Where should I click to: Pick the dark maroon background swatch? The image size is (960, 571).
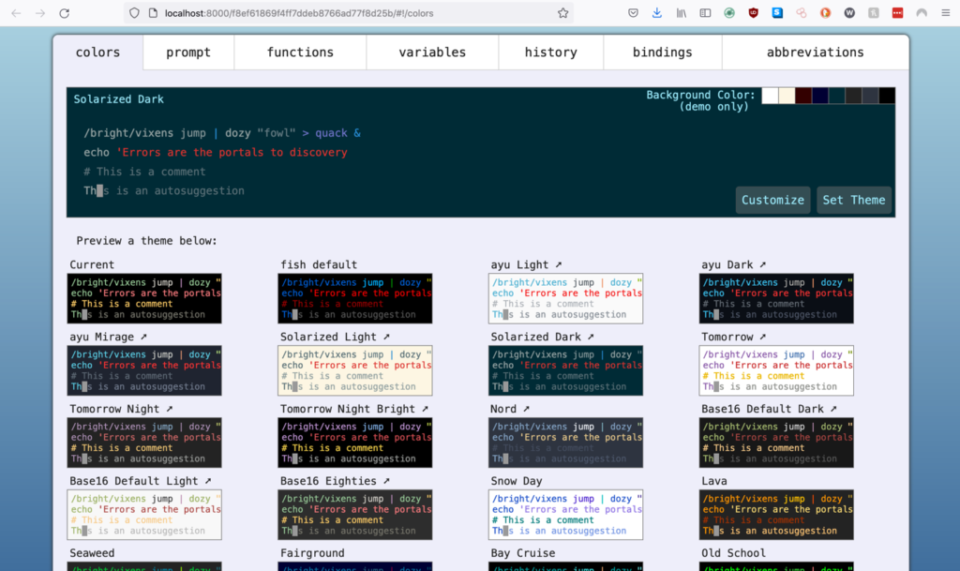click(x=803, y=95)
